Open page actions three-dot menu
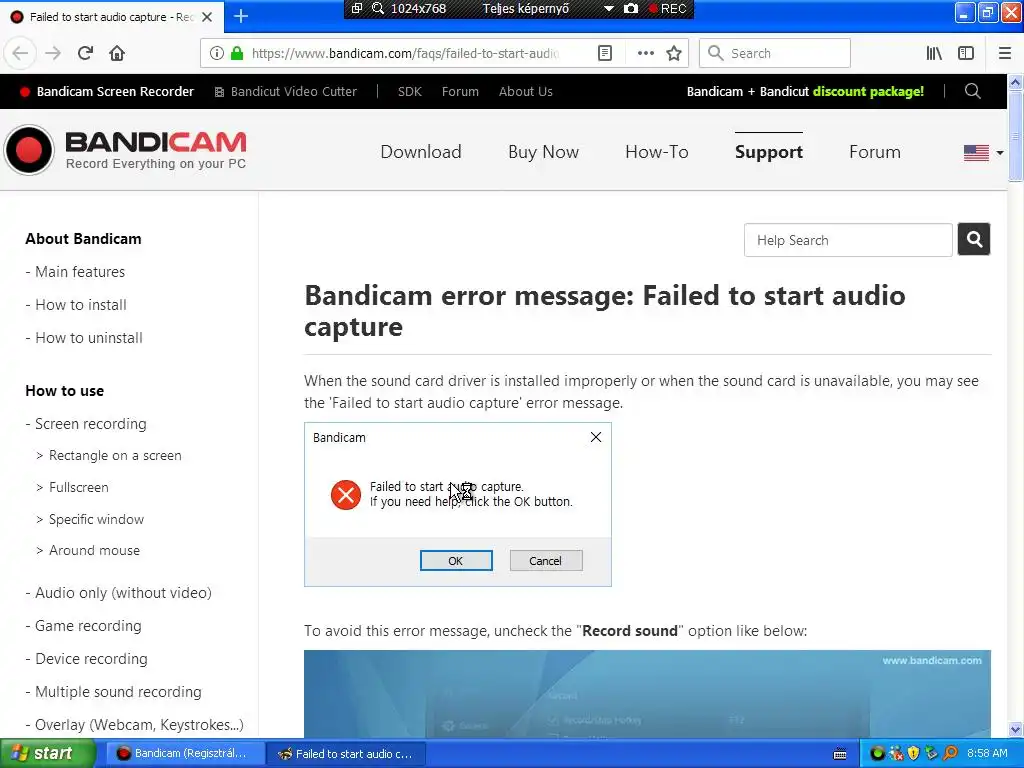The height and width of the screenshot is (768, 1024). click(x=645, y=53)
